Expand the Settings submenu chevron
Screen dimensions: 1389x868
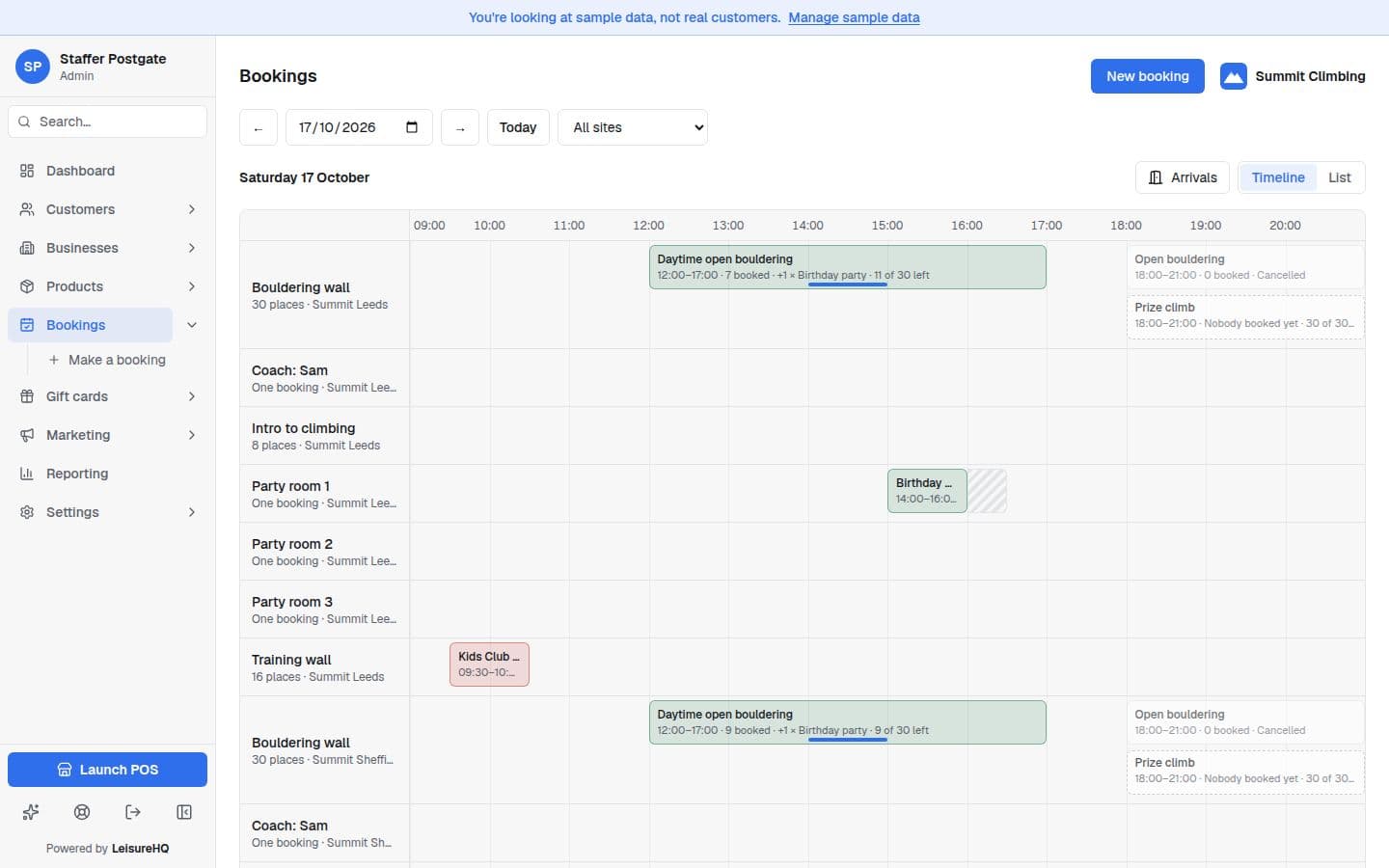tap(192, 512)
